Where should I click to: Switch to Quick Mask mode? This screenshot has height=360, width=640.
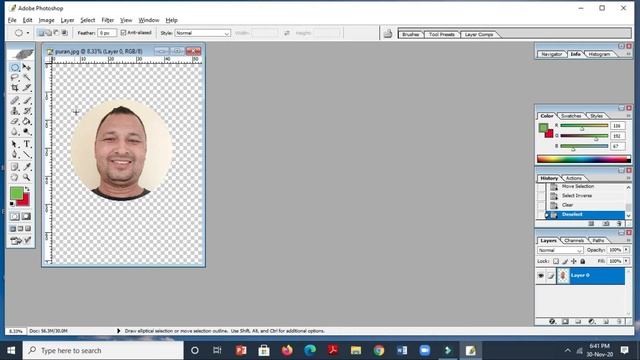[26, 216]
